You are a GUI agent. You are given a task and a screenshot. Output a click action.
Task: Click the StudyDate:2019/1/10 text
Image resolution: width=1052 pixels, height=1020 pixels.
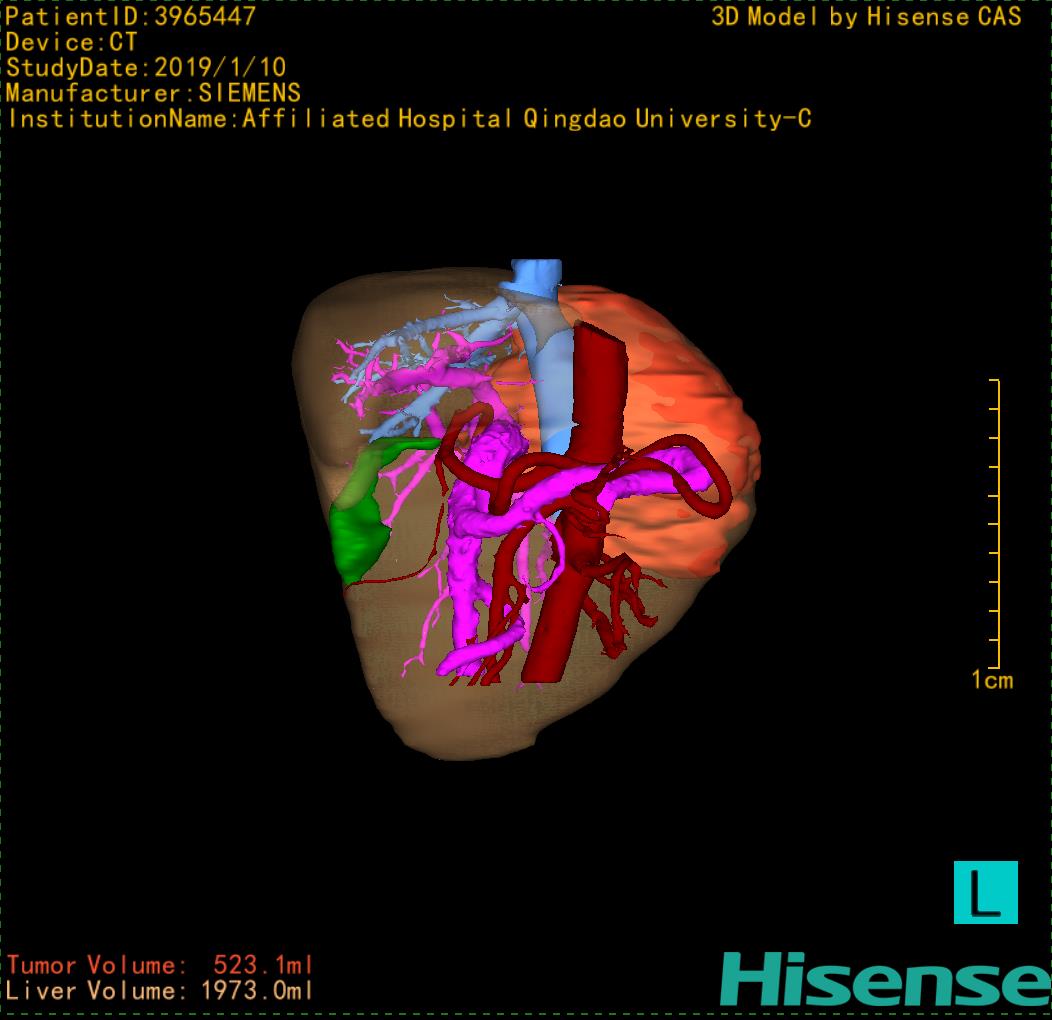pos(146,68)
